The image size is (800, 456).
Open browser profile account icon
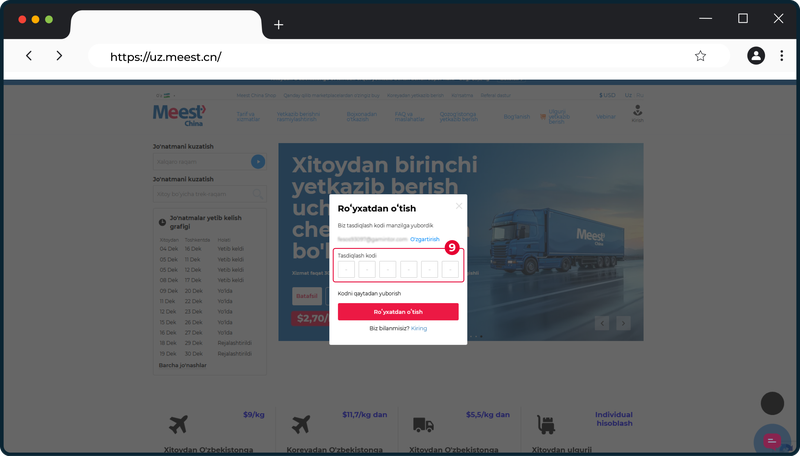tap(756, 56)
